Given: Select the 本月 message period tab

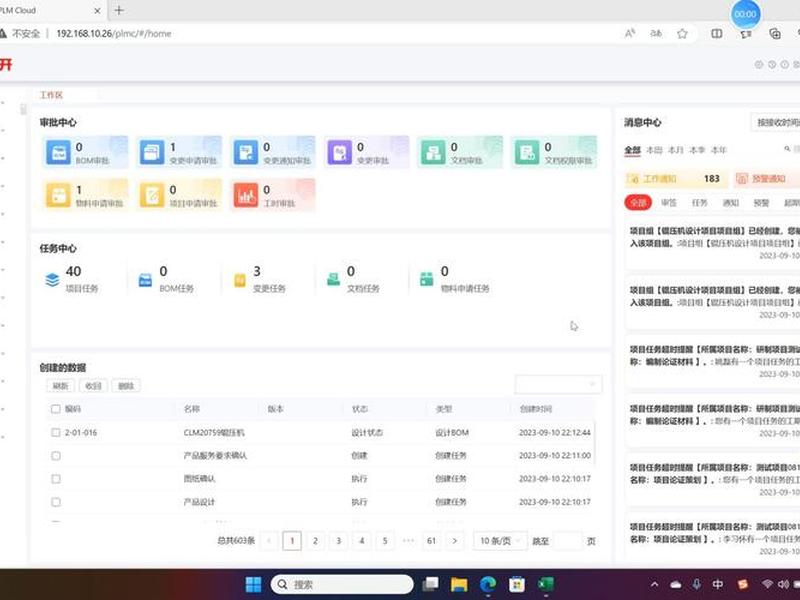Looking at the screenshot, I should [x=676, y=150].
